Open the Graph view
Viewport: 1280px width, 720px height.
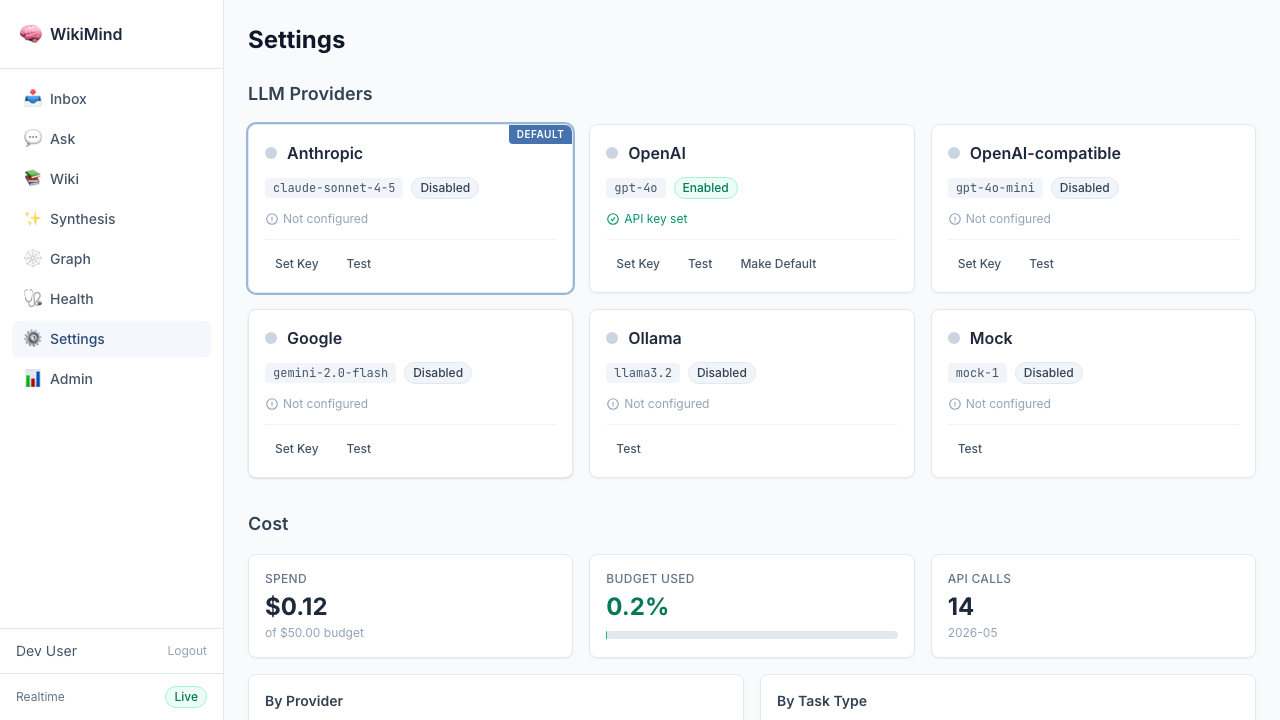click(x=111, y=259)
